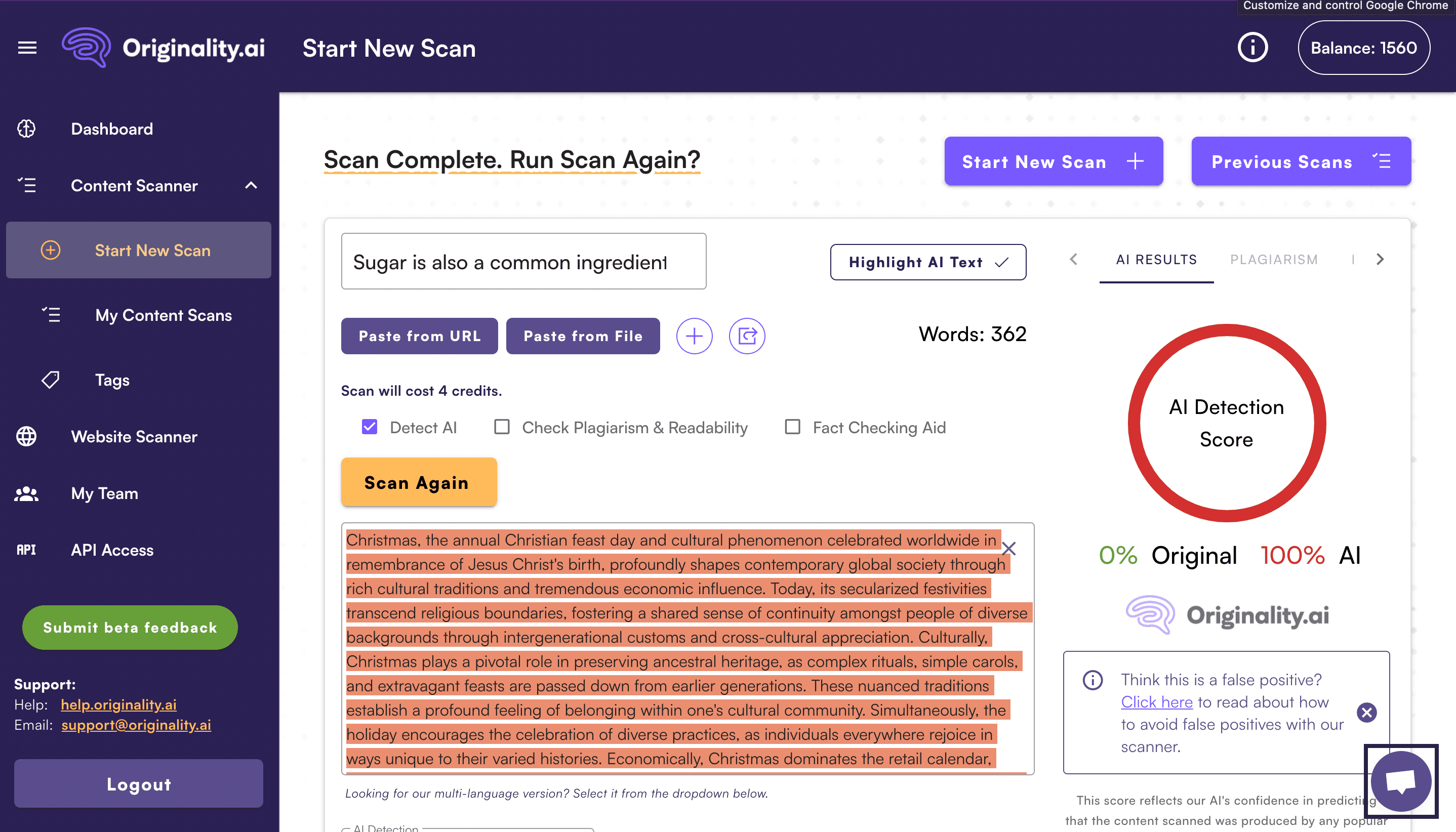
Task: Open the help.originality.ai link
Action: tap(118, 704)
